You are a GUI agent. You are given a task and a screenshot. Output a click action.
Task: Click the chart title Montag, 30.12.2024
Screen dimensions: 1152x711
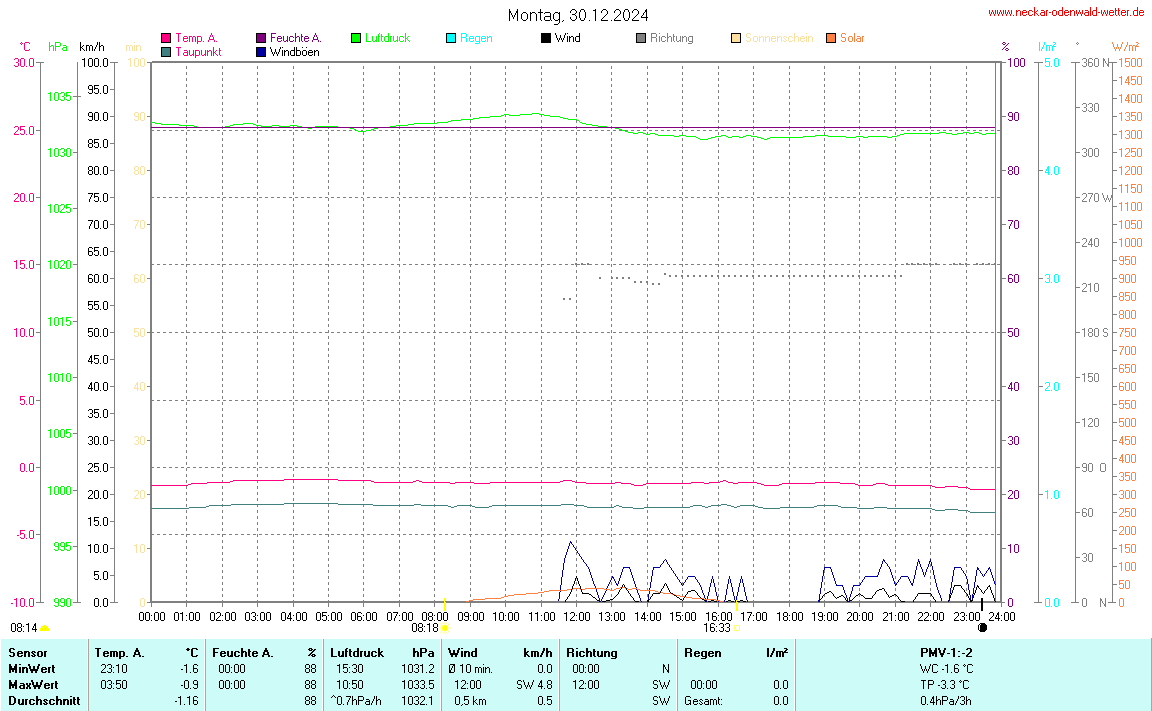click(x=577, y=15)
